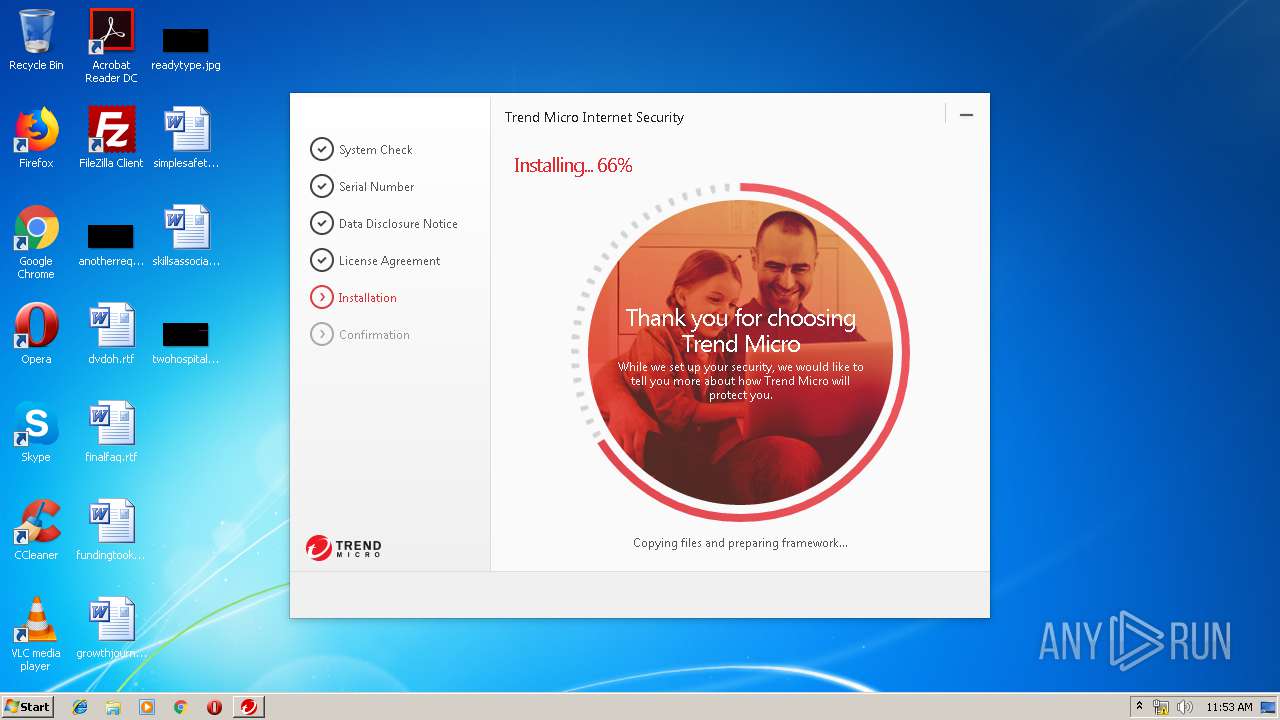Open Windows Explorer folder in taskbar
The width and height of the screenshot is (1280, 720).
[x=113, y=707]
